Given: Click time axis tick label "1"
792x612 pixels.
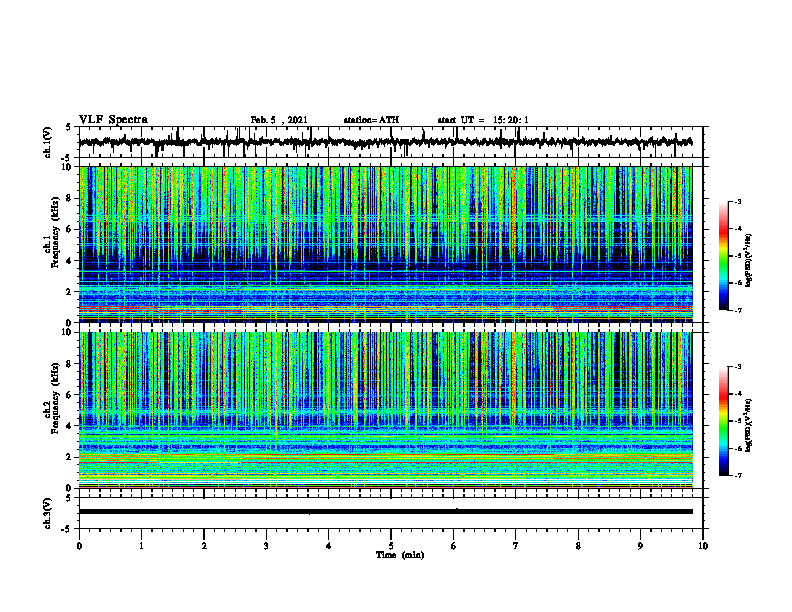Looking at the screenshot, I should pos(141,546).
